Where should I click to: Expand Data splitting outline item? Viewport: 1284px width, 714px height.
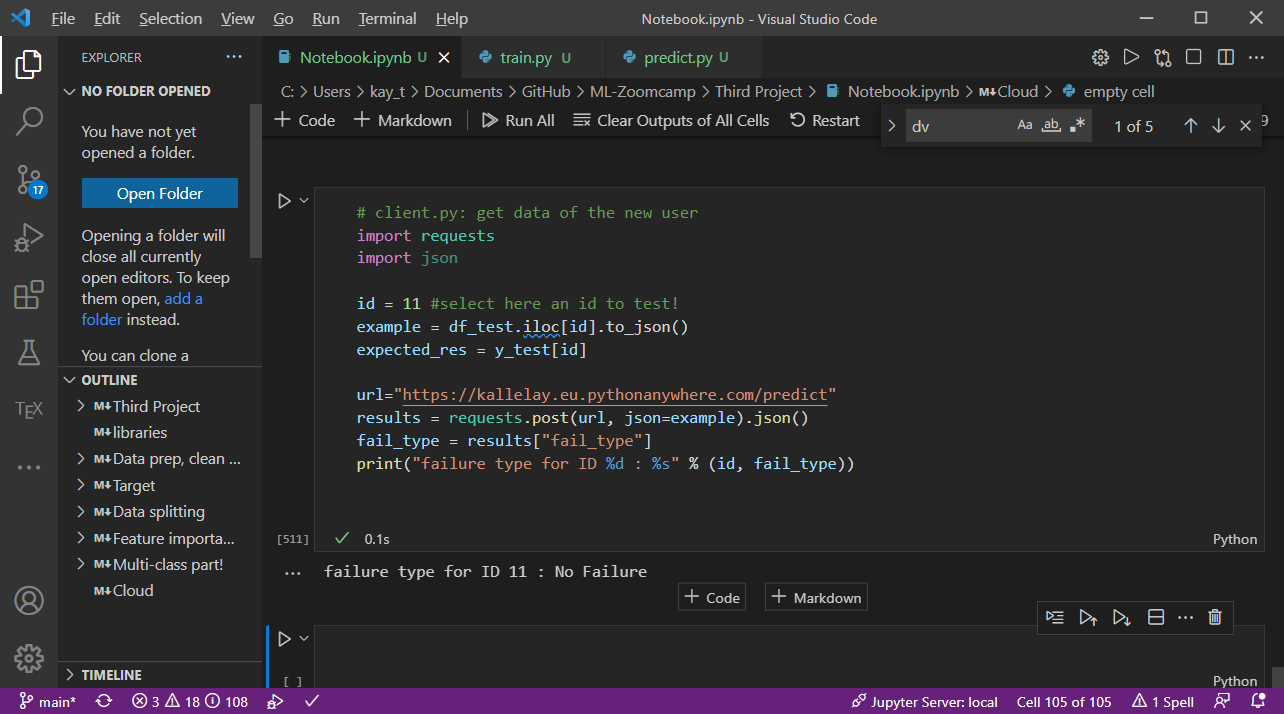82,511
